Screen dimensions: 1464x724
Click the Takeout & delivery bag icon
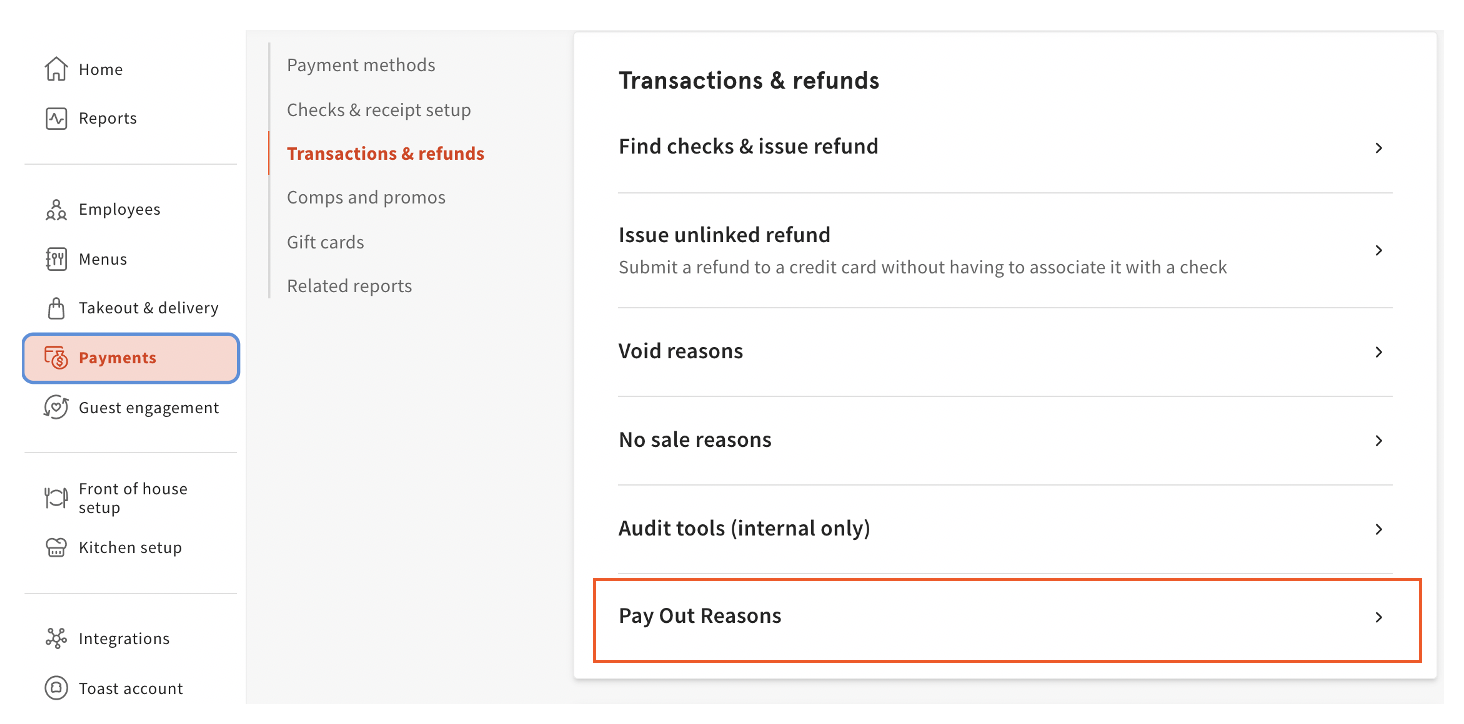(x=57, y=308)
